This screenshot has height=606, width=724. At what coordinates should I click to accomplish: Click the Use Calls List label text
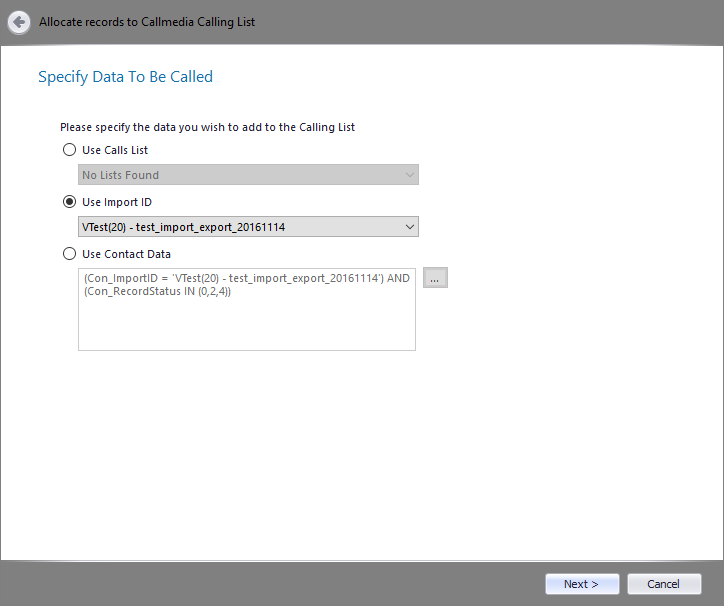[x=115, y=150]
